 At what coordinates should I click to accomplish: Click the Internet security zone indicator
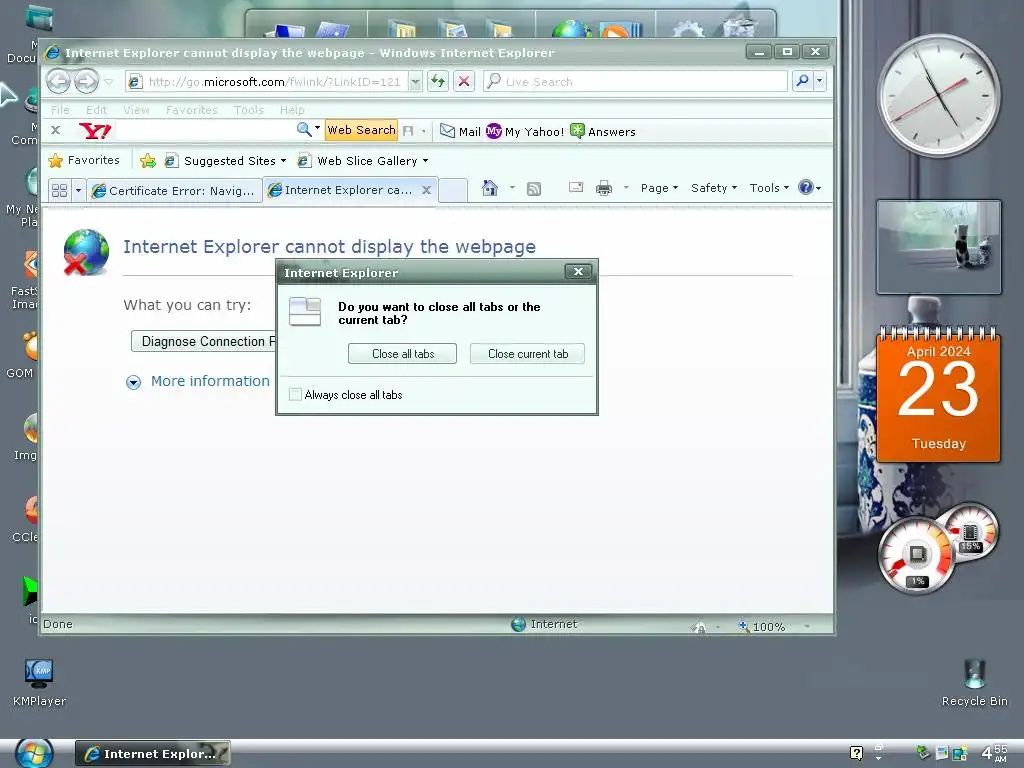(x=544, y=624)
